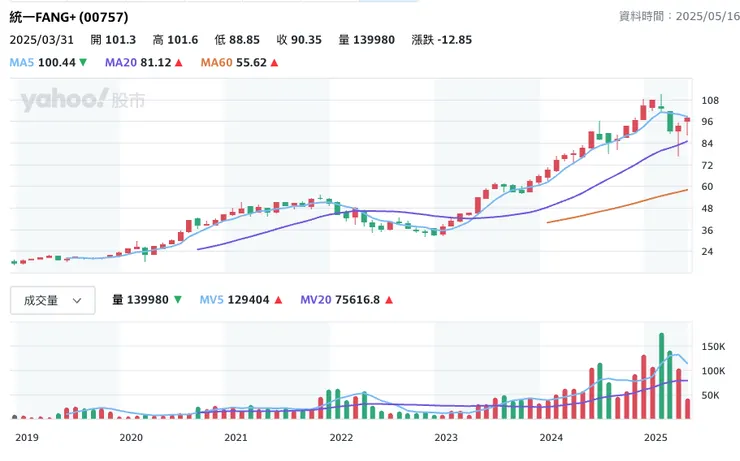Click the low price 低 88.85
740x461 pixels.
(x=237, y=40)
